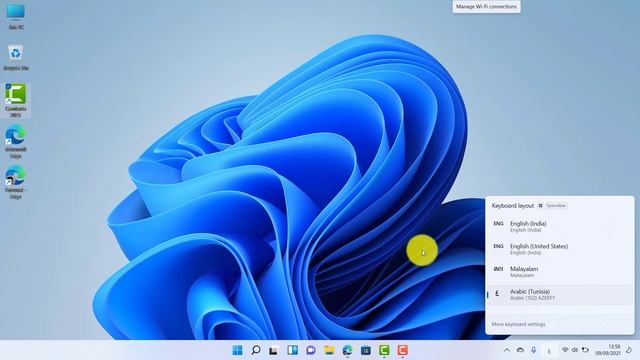Select the bottom Edge profile shortcut
Screen dimensions: 640x360
(x=16, y=182)
